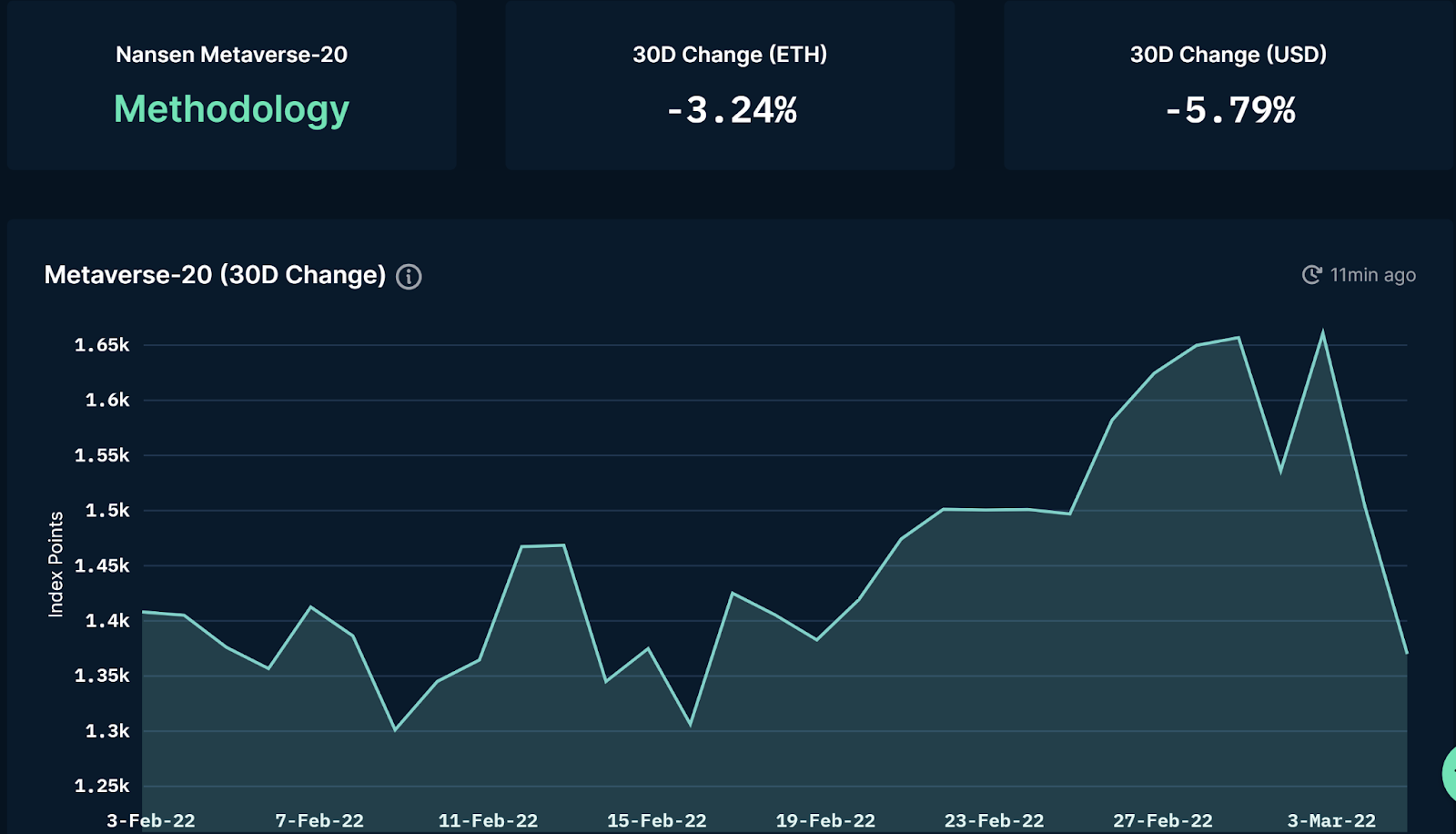This screenshot has width=1456, height=834.
Task: Click the refresh clock icon by 11min ago
Action: [x=1311, y=275]
